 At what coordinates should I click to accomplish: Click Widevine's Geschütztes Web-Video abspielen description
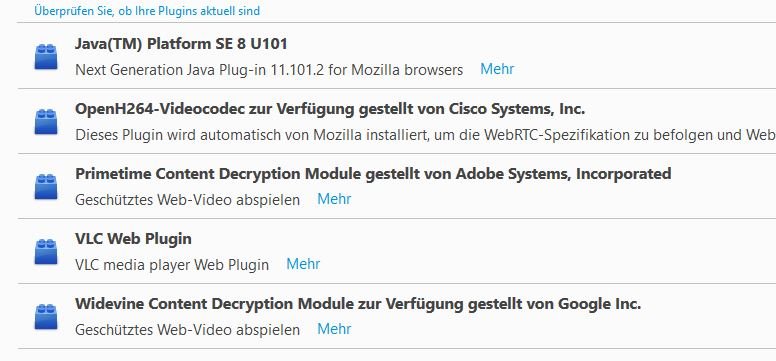[188, 330]
